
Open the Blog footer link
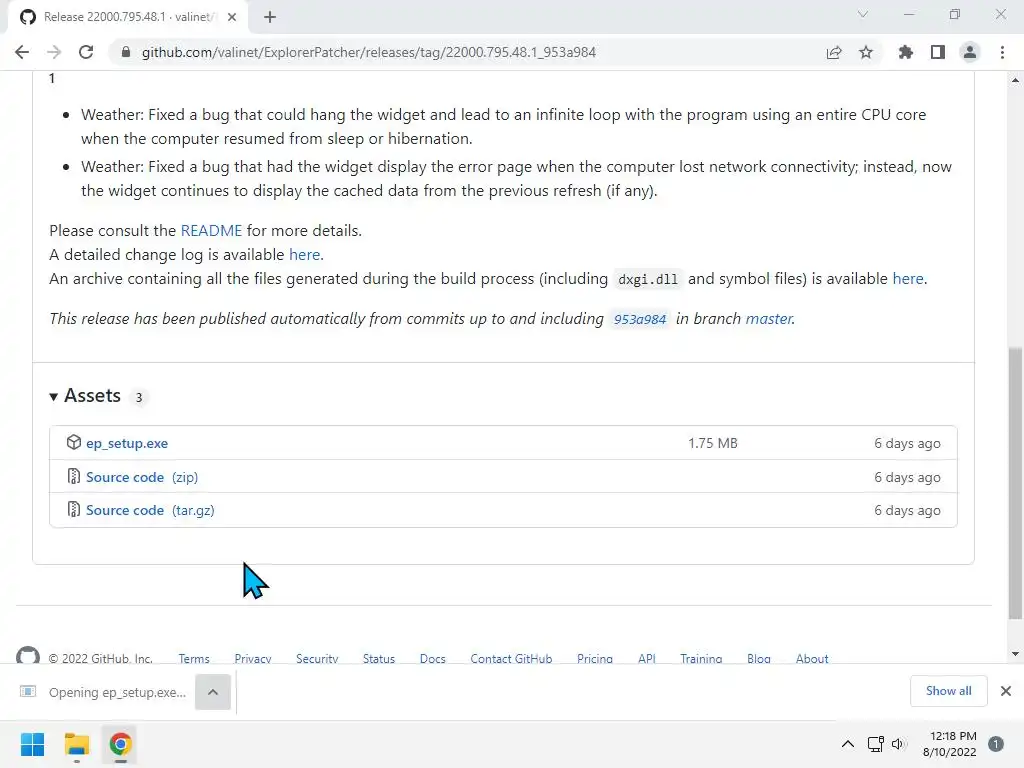pos(759,658)
